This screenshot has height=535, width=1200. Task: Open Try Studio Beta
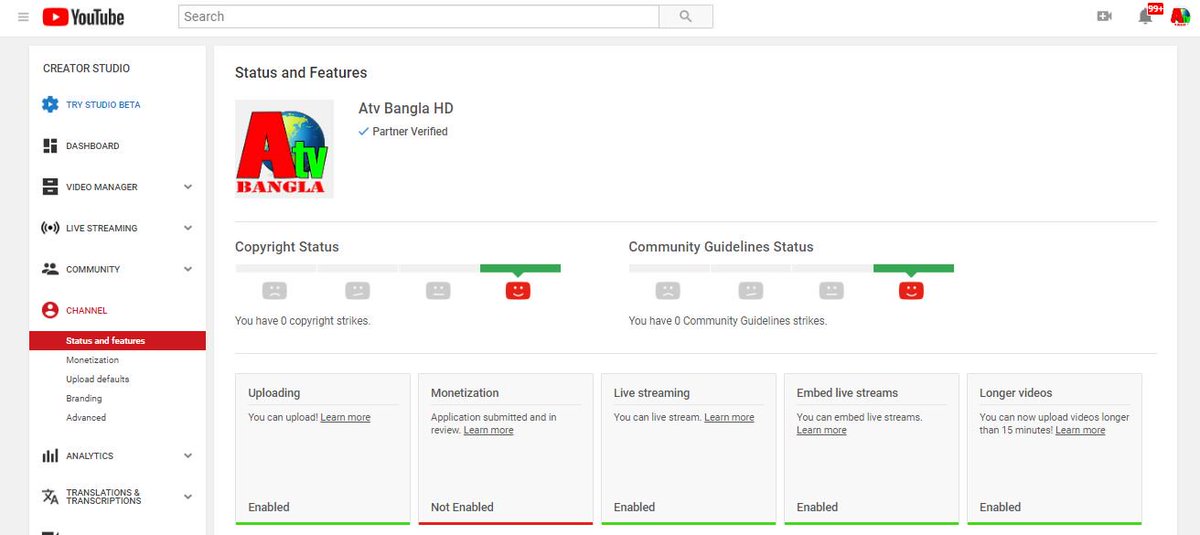[103, 105]
